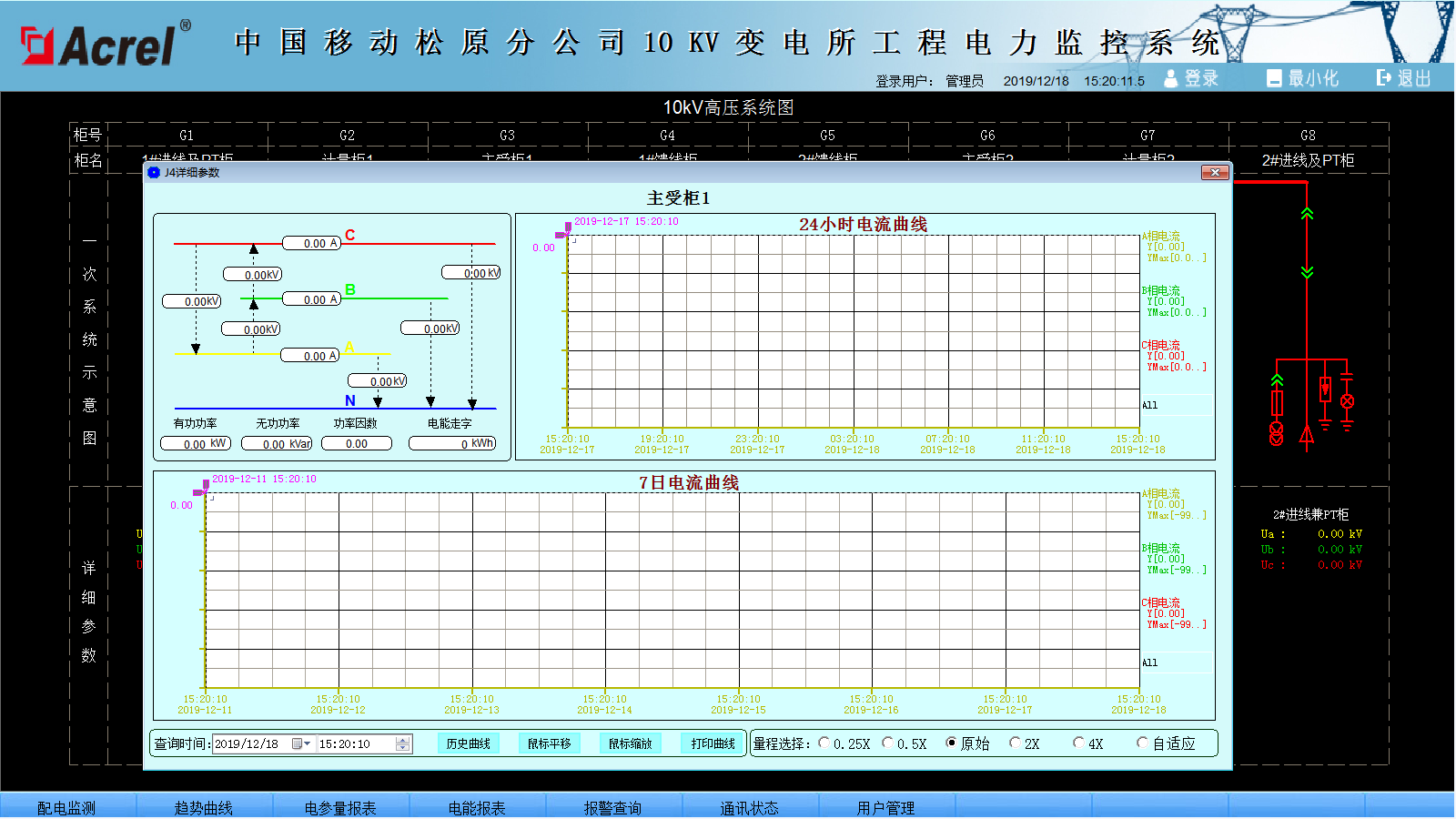Select the 4X range option
Viewport: 1456px width, 819px height.
tap(1078, 743)
